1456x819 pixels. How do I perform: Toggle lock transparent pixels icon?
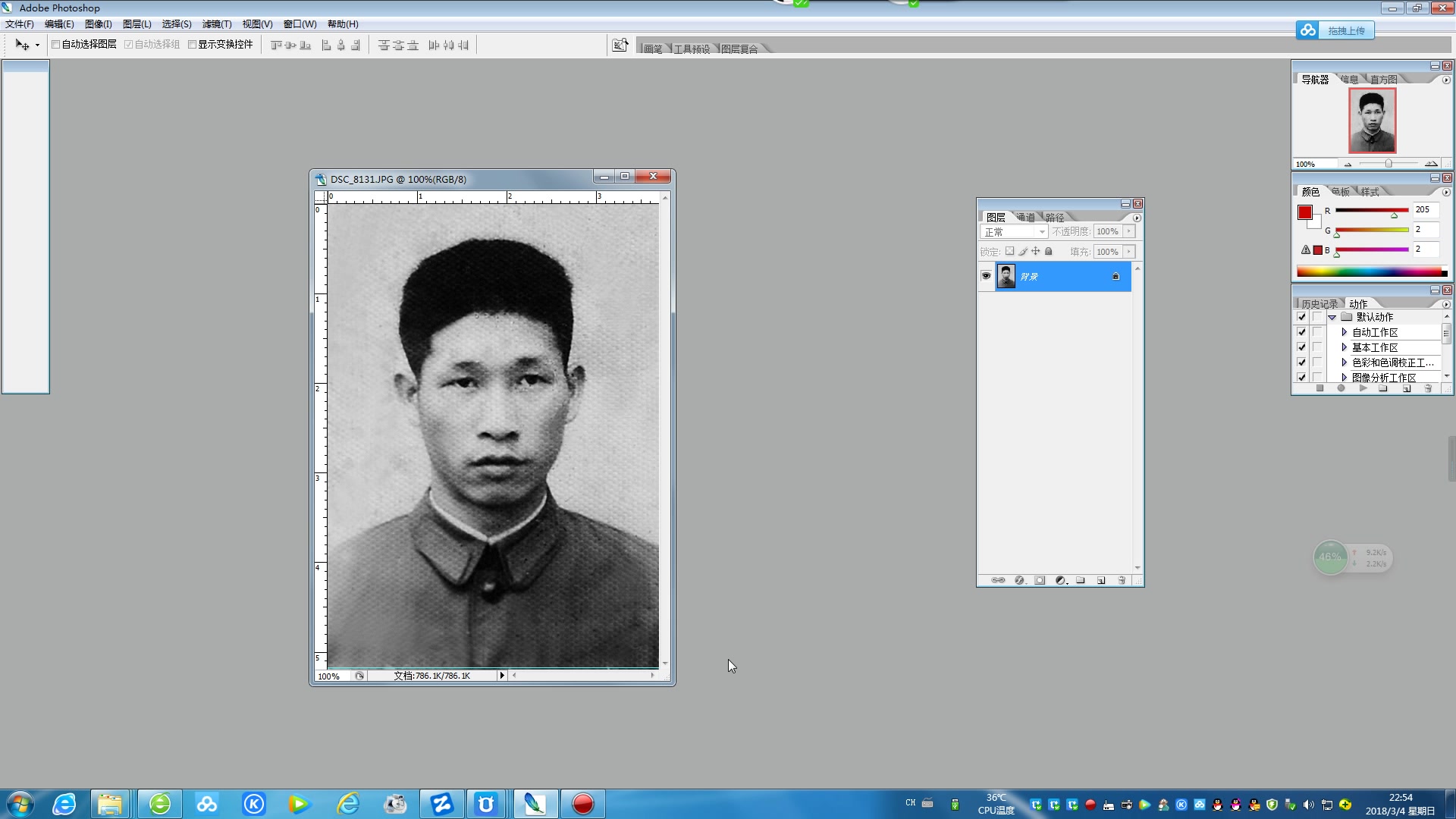pyautogui.click(x=1009, y=251)
